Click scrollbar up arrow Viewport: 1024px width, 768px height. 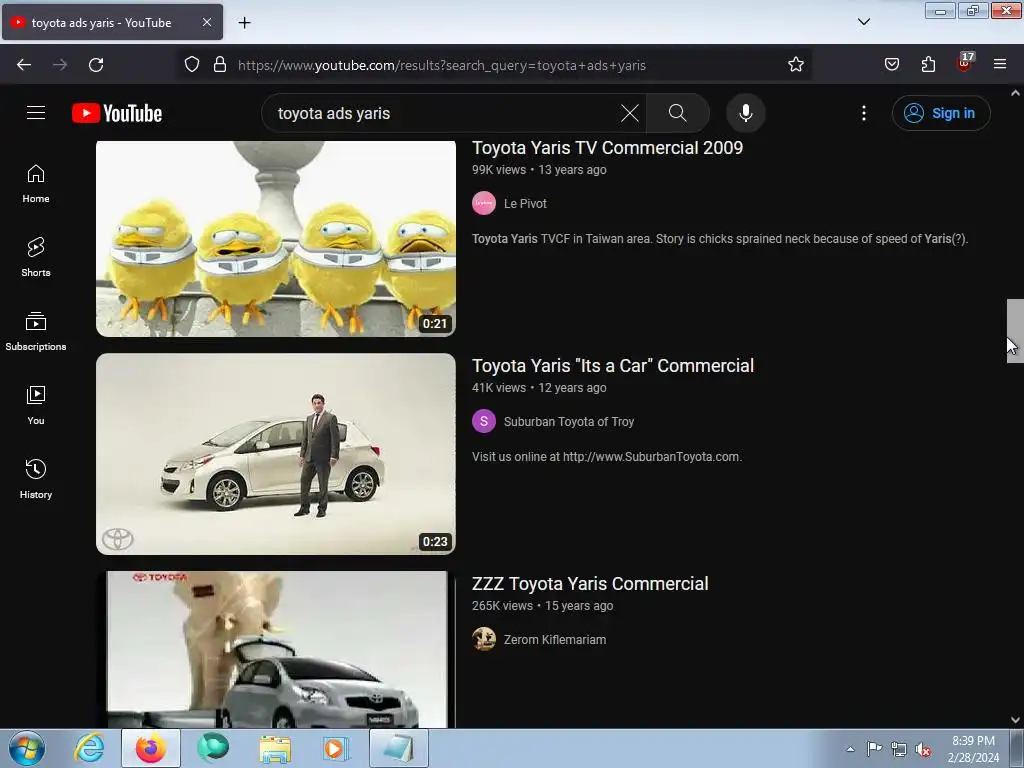coord(1015,93)
